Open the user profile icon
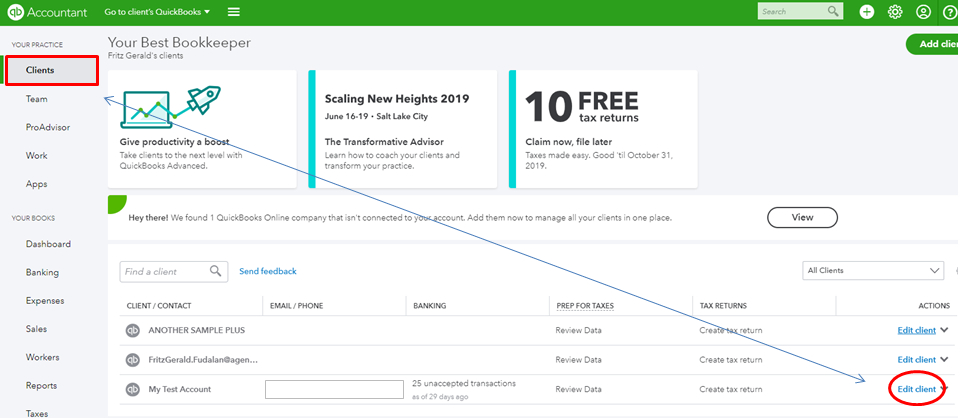 pyautogui.click(x=923, y=12)
